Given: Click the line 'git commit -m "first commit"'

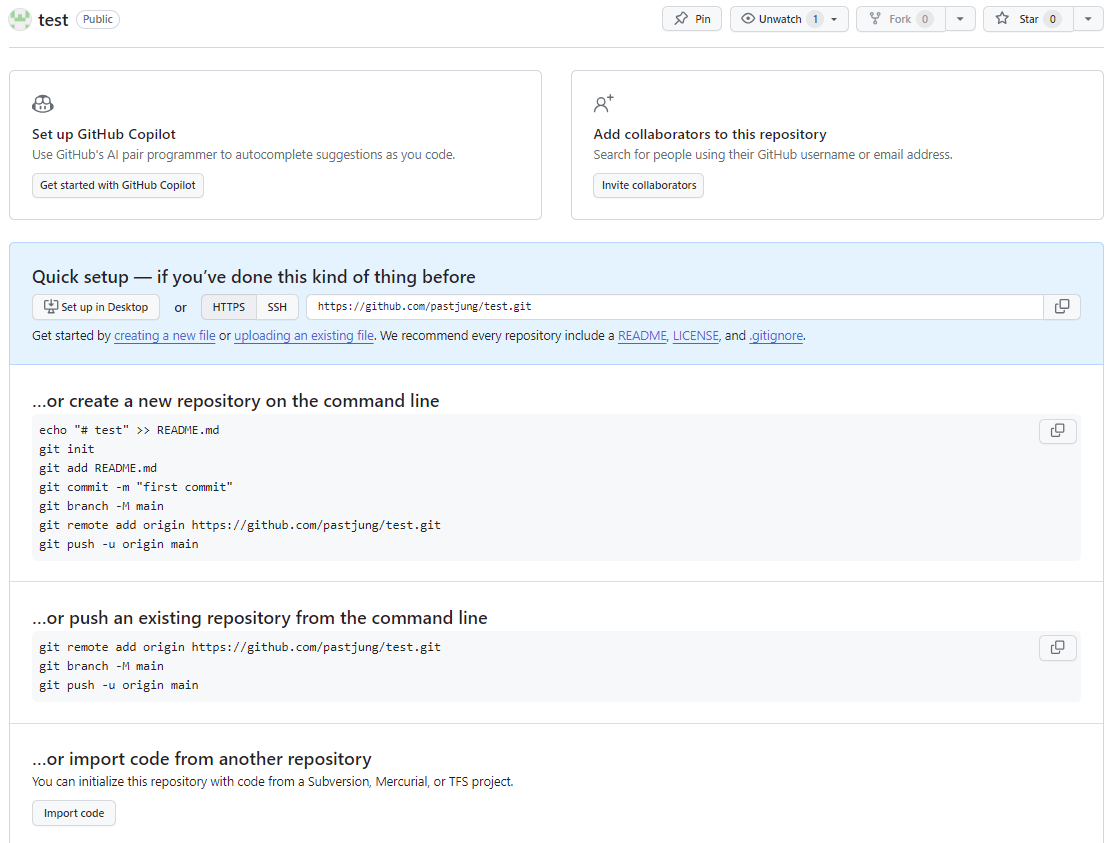Looking at the screenshot, I should [x=136, y=487].
